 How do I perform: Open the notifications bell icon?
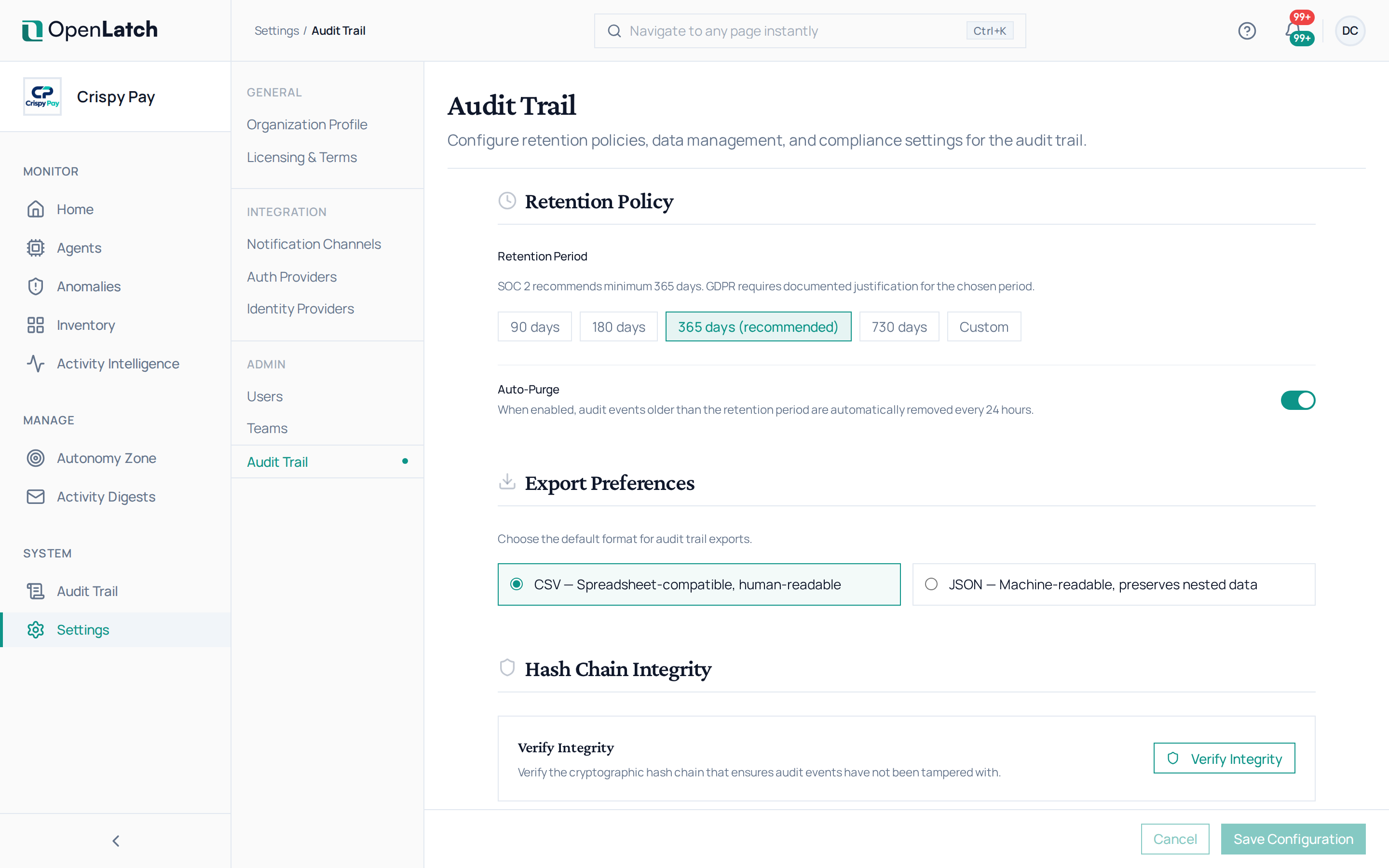click(1292, 29)
